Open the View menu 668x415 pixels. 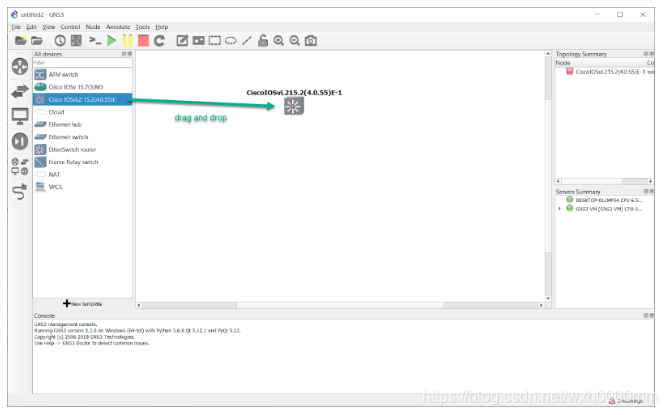click(49, 27)
